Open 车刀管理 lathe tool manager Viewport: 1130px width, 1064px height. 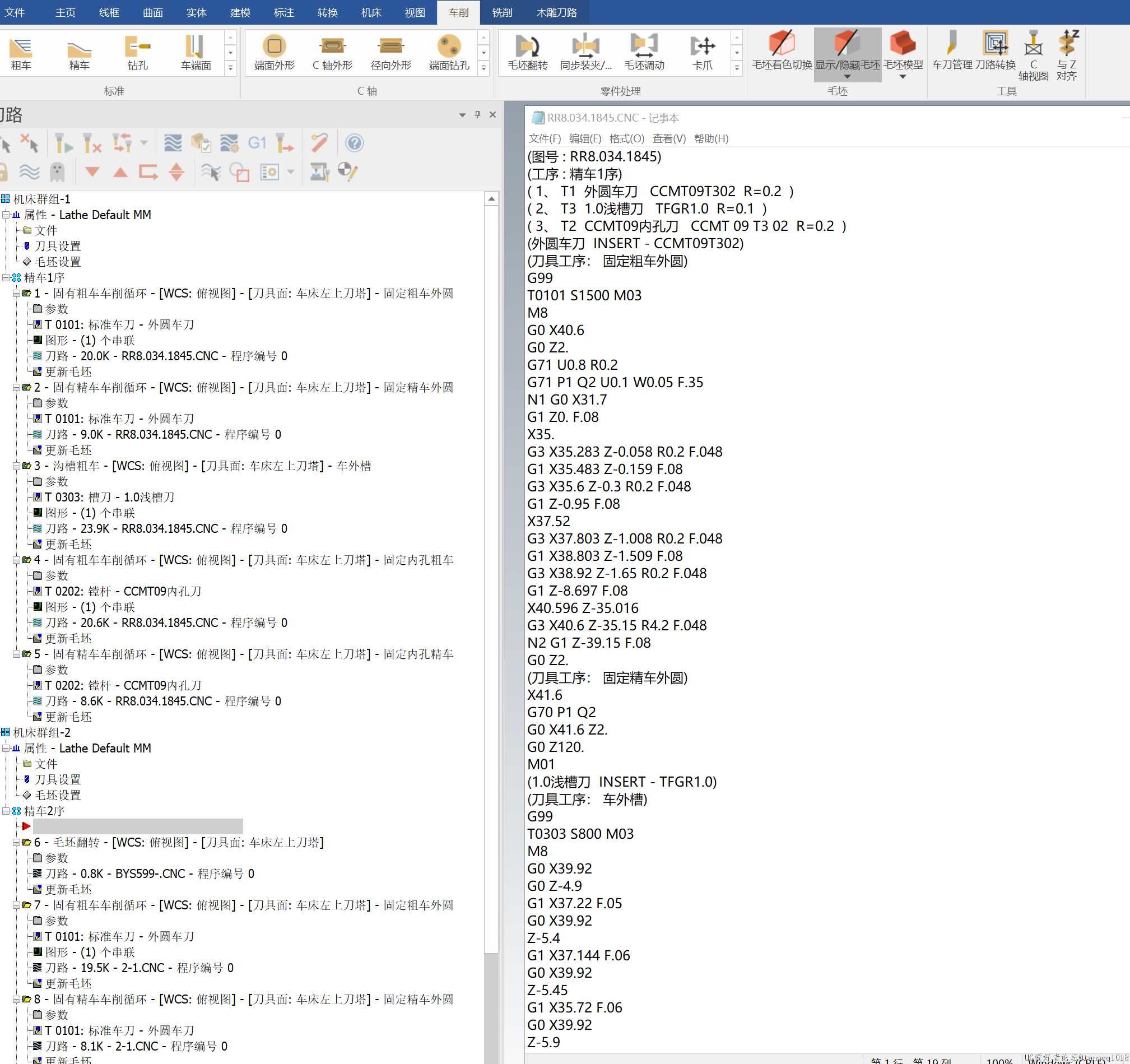tap(952, 50)
